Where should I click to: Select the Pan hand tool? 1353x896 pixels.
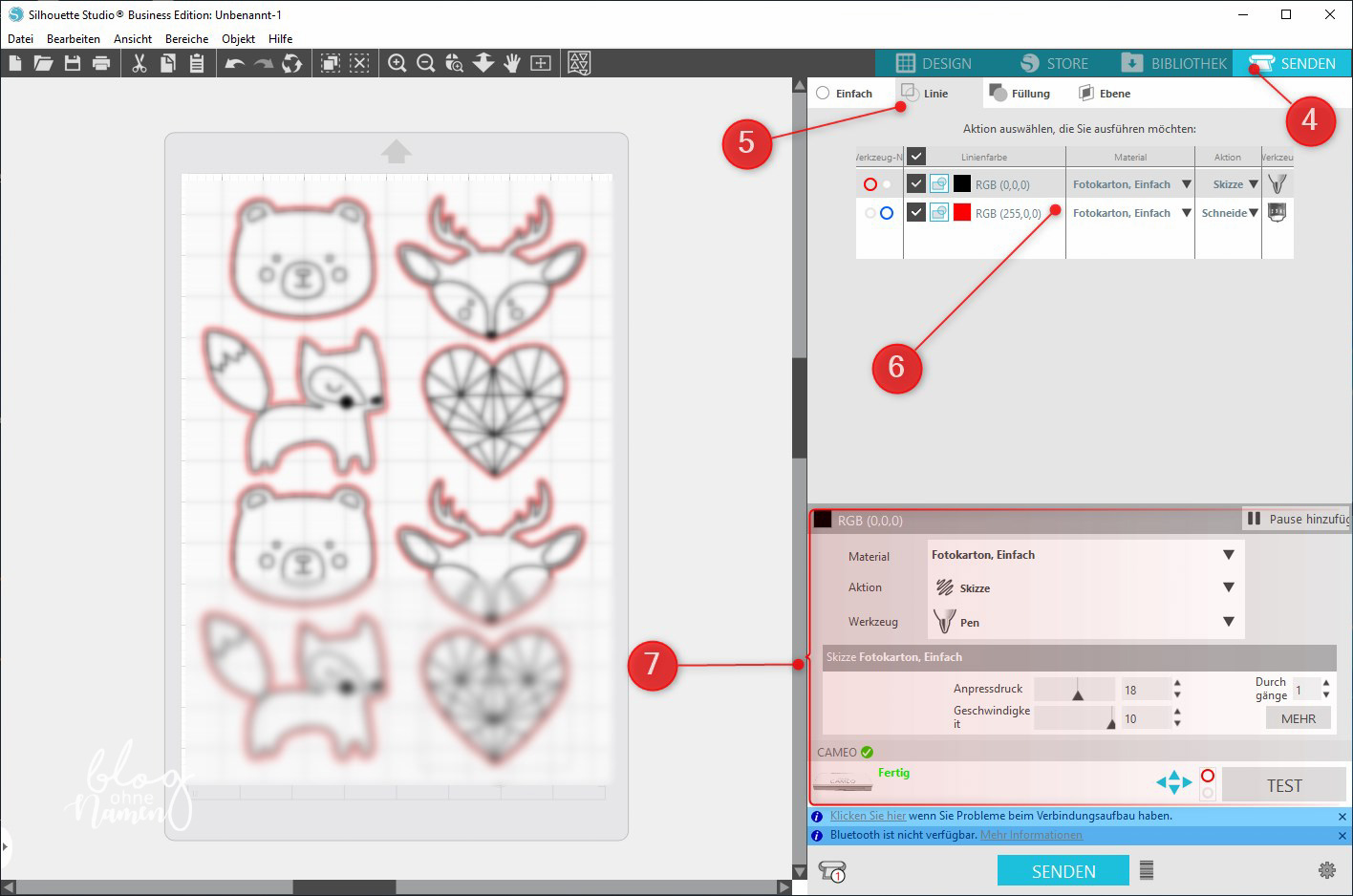coord(512,63)
